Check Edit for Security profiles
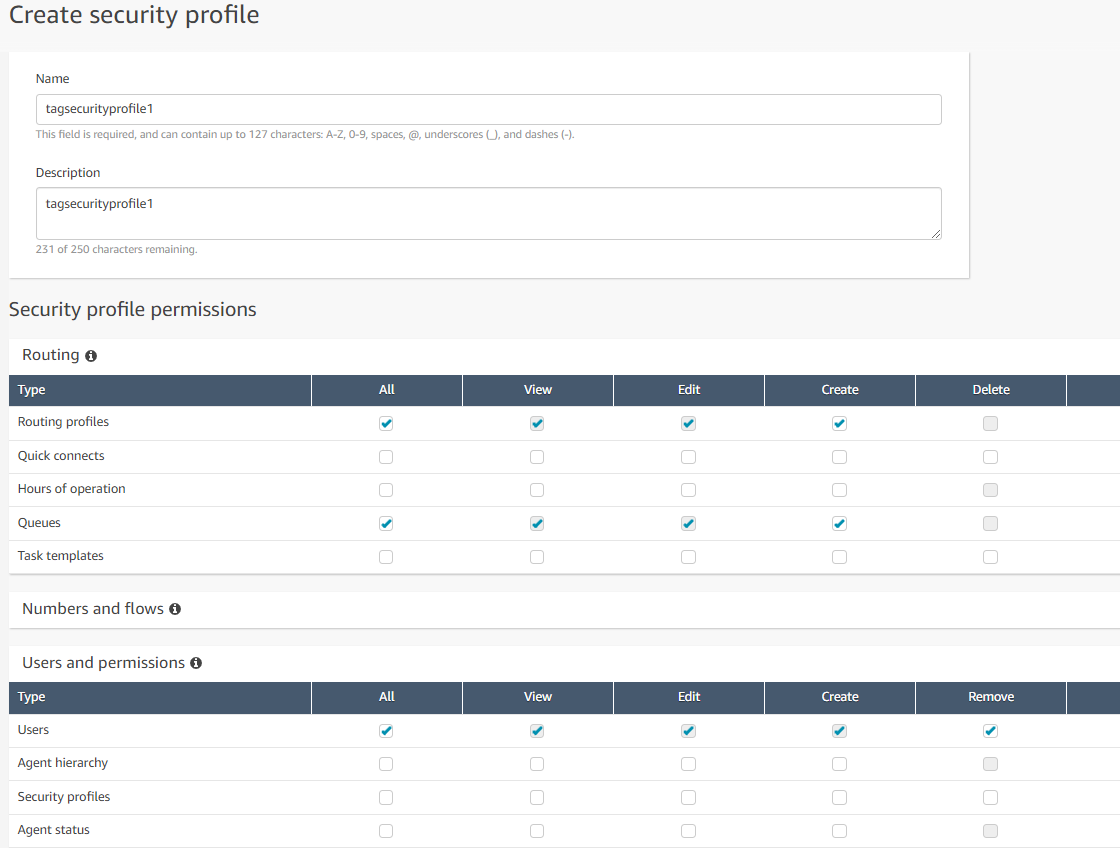 [x=689, y=797]
